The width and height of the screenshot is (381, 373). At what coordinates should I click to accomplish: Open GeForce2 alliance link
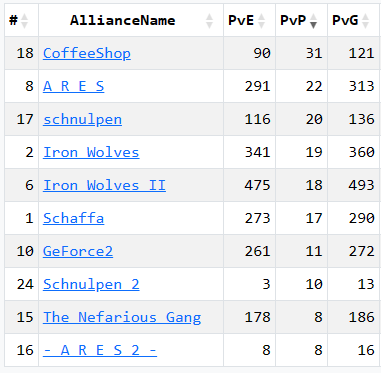coord(78,251)
